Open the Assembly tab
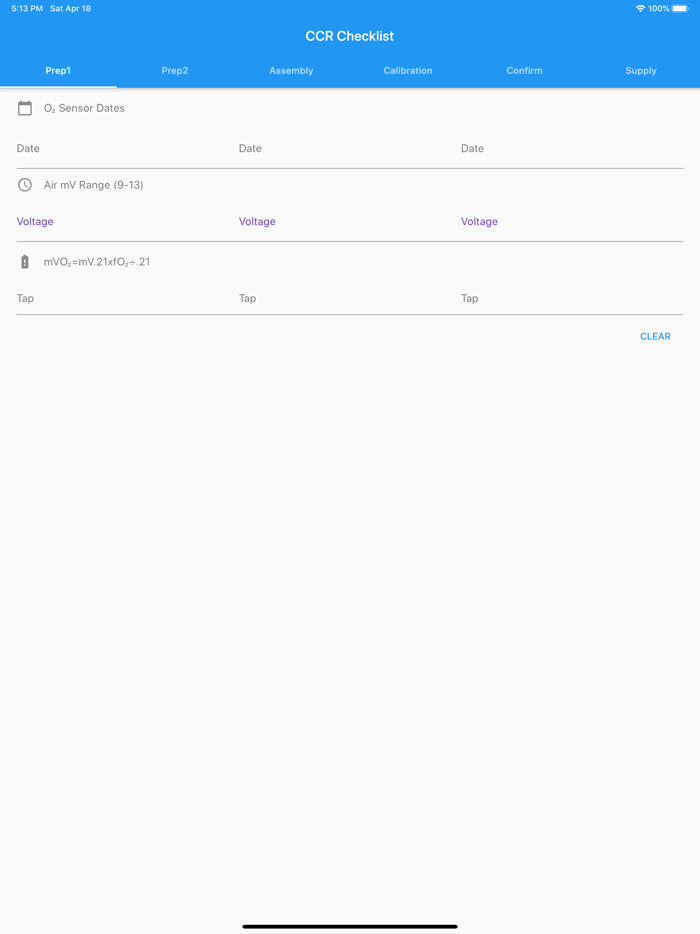Image resolution: width=700 pixels, height=934 pixels. point(291,71)
